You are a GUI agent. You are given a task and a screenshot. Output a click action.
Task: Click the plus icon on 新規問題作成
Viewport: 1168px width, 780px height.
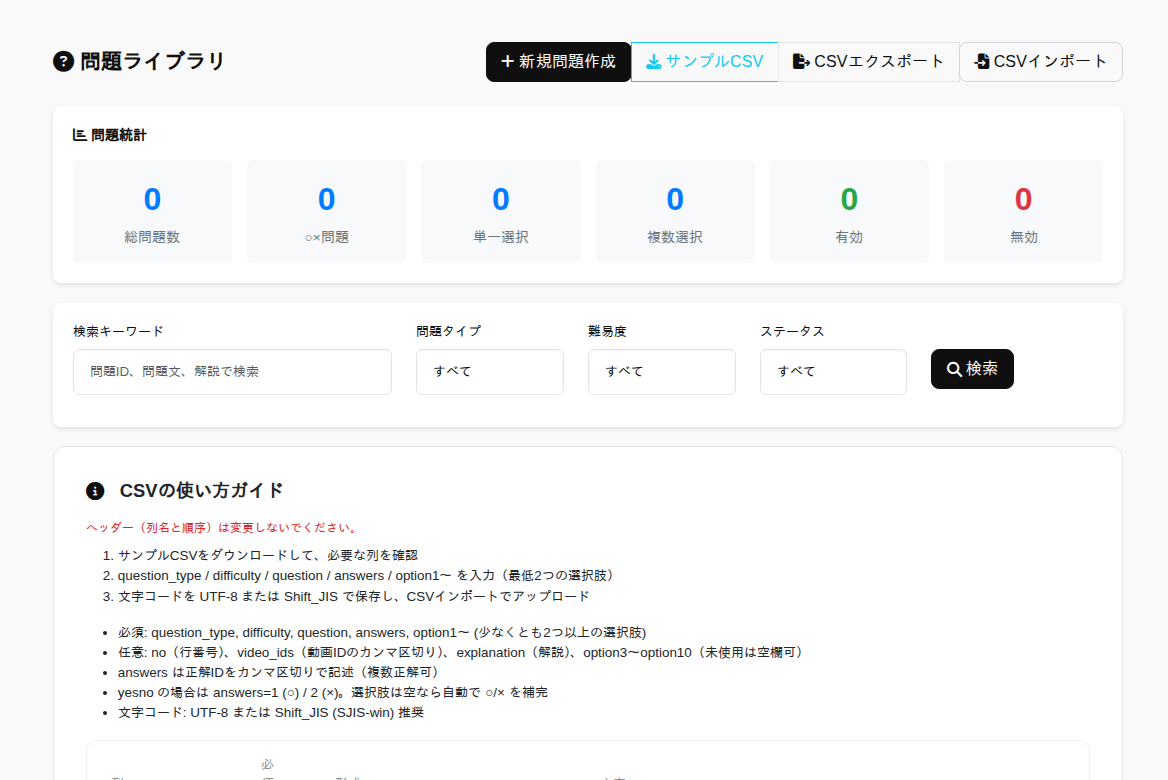tap(507, 61)
